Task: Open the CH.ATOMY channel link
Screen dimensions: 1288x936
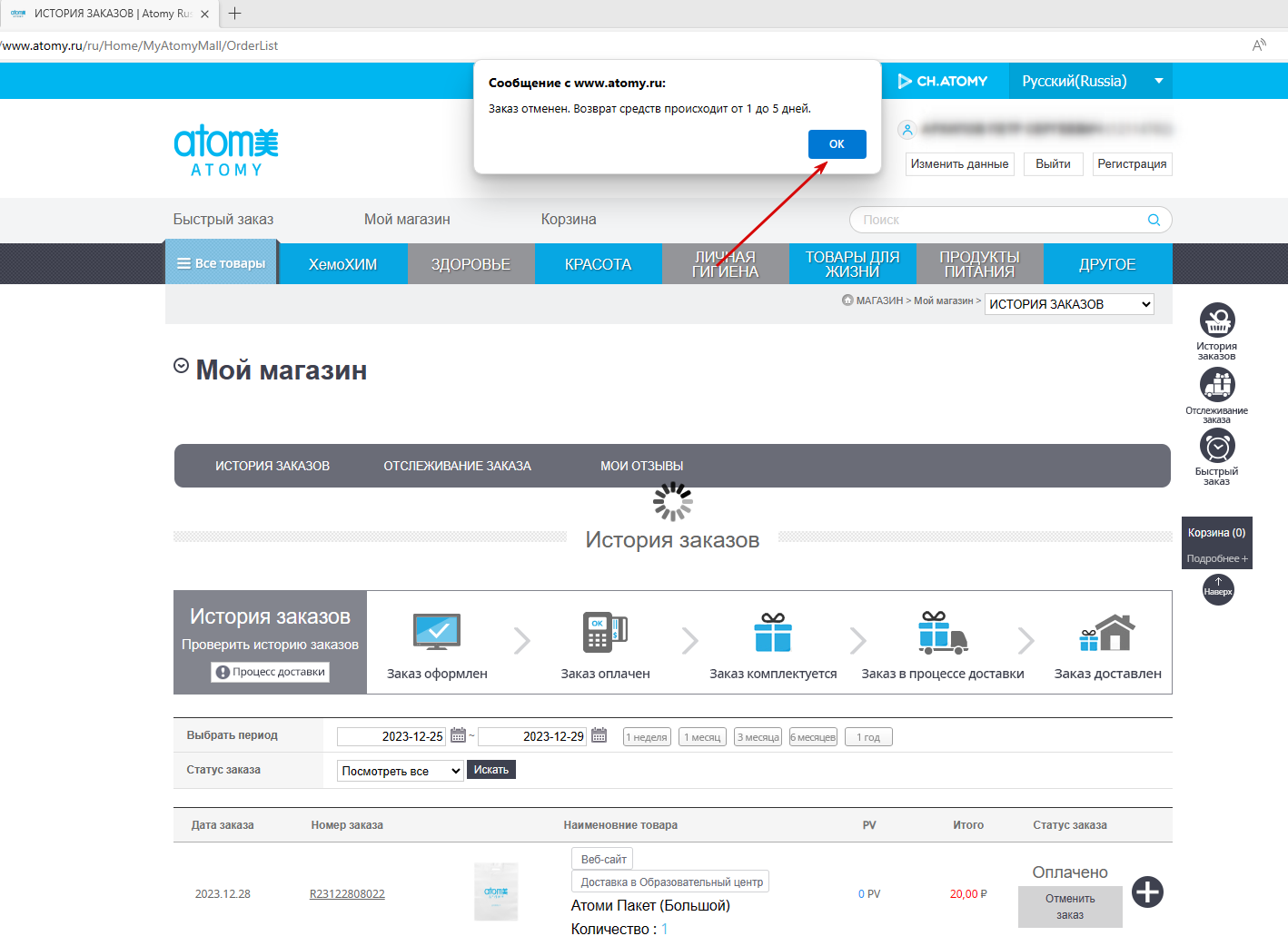Action: point(943,81)
